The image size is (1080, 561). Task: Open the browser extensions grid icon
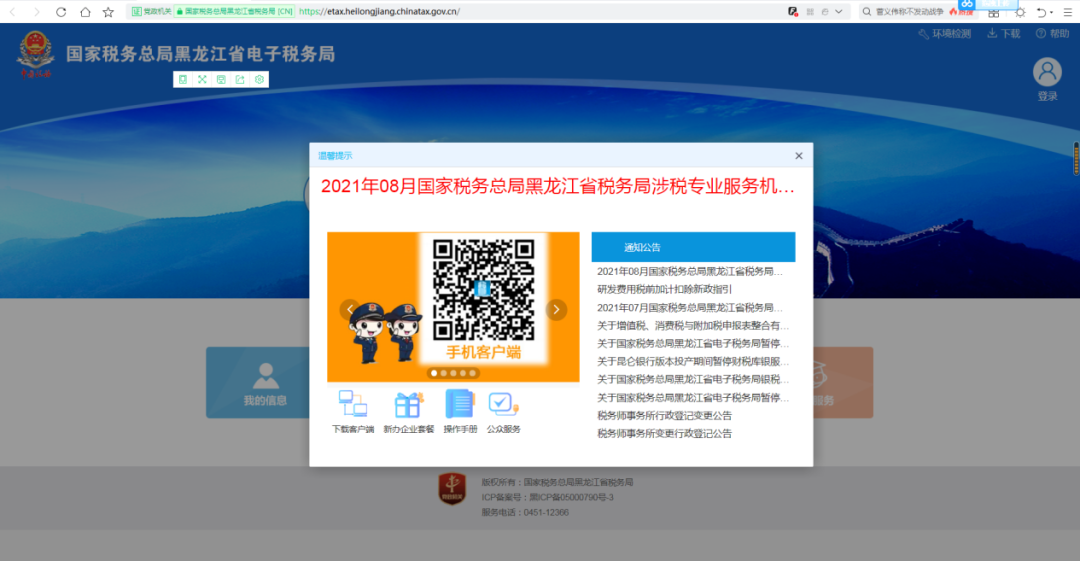point(993,12)
